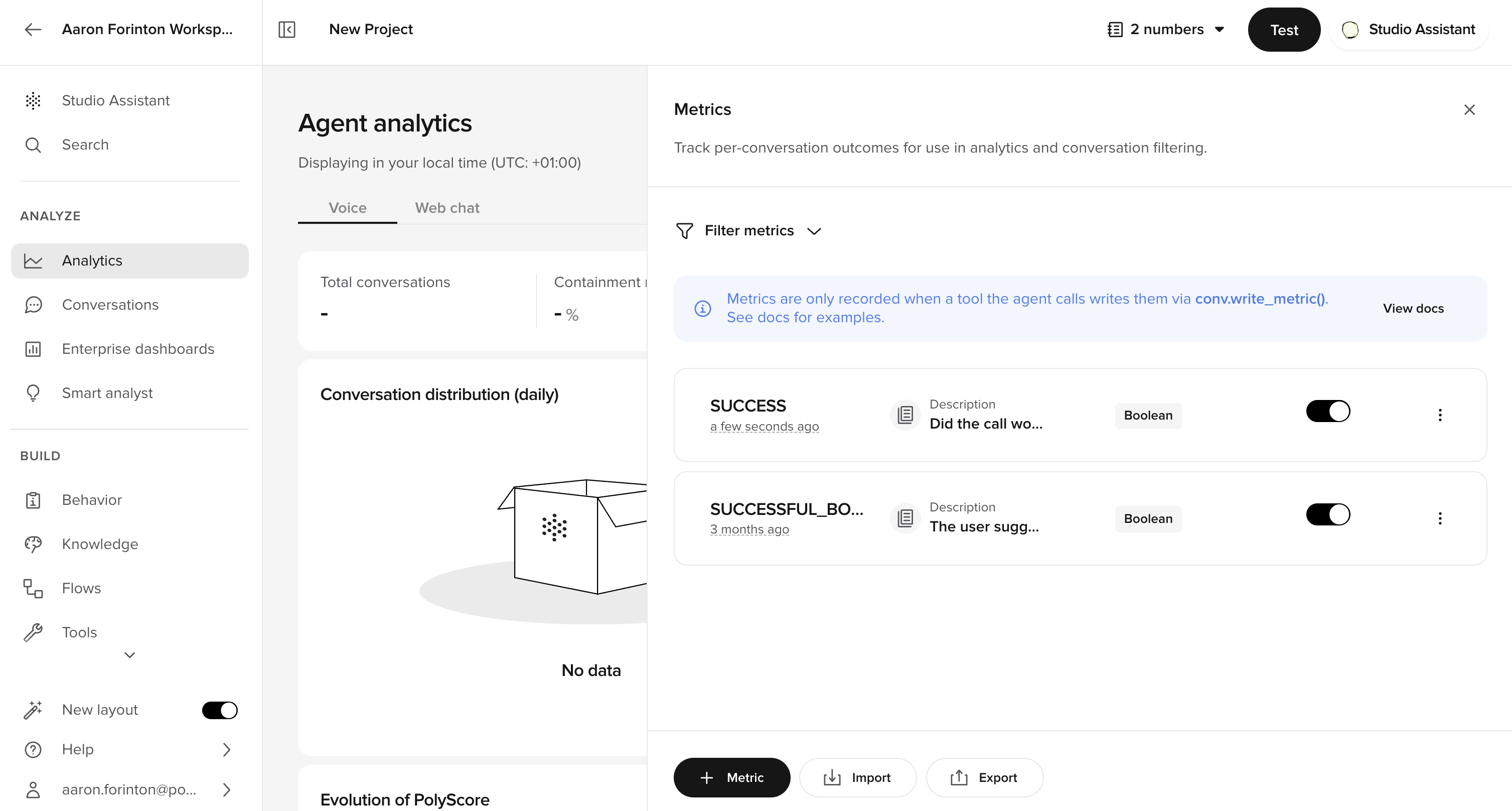1512x811 pixels.
Task: Open the Search item in the sidebar
Action: [130, 145]
